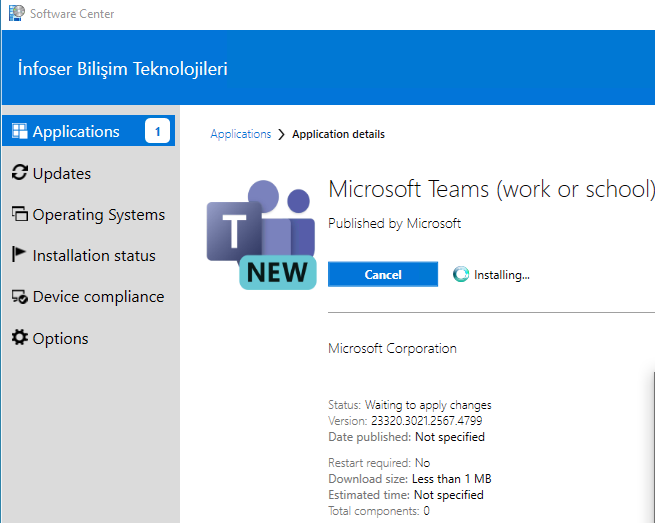The height and width of the screenshot is (523, 655).
Task: Click the Options gear icon
Action: (19, 338)
